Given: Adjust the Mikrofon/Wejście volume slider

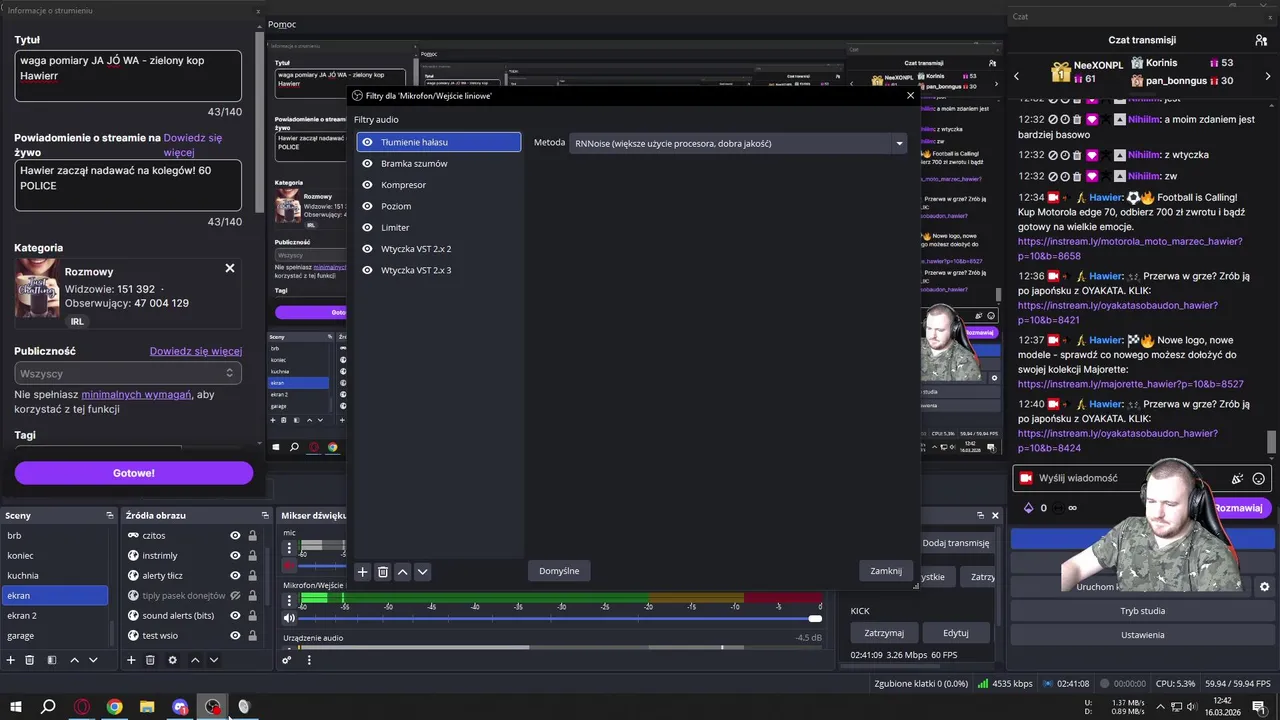Looking at the screenshot, I should pos(561,618).
